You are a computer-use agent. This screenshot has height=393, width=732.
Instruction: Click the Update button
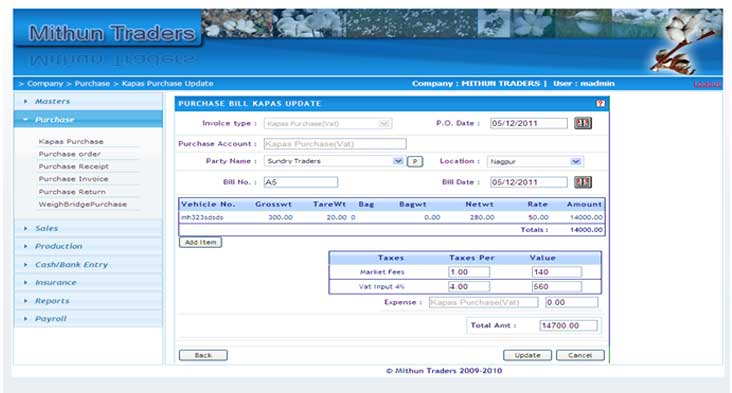(x=528, y=355)
